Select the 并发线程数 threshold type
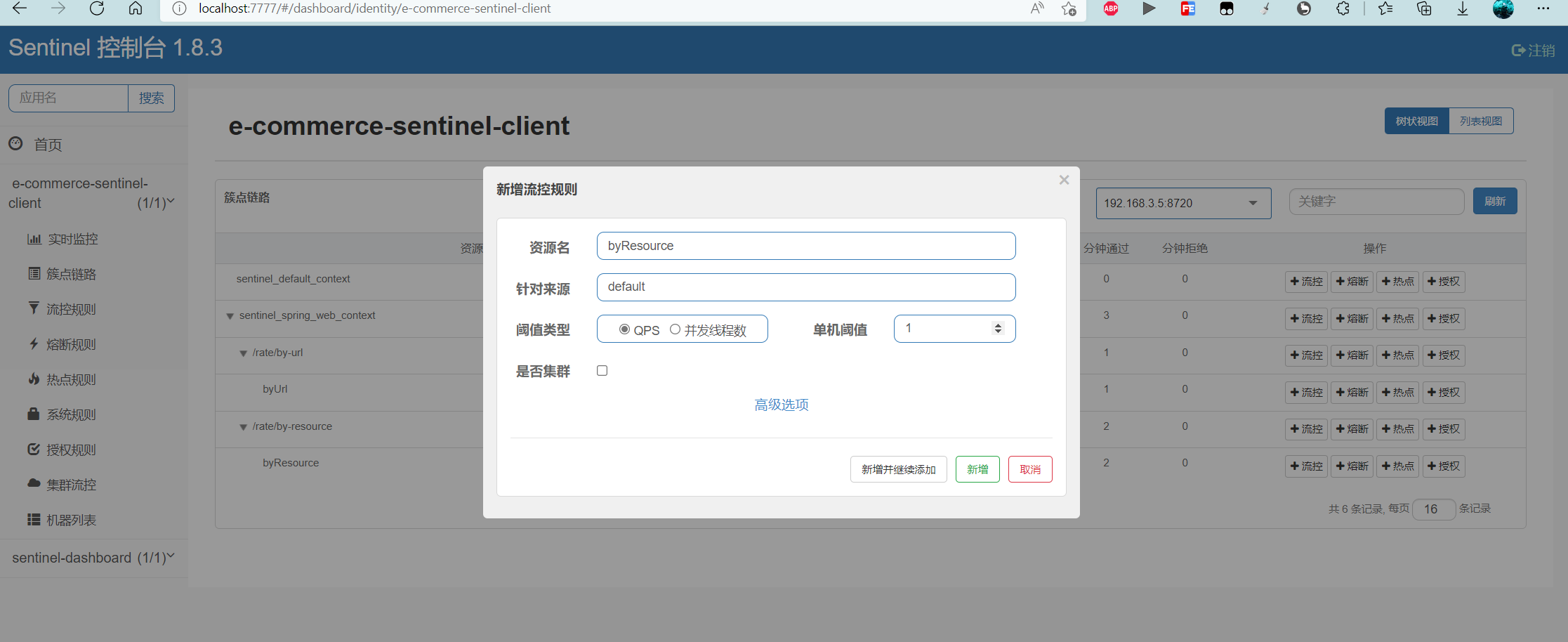Image resolution: width=1568 pixels, height=642 pixels. 675,329
